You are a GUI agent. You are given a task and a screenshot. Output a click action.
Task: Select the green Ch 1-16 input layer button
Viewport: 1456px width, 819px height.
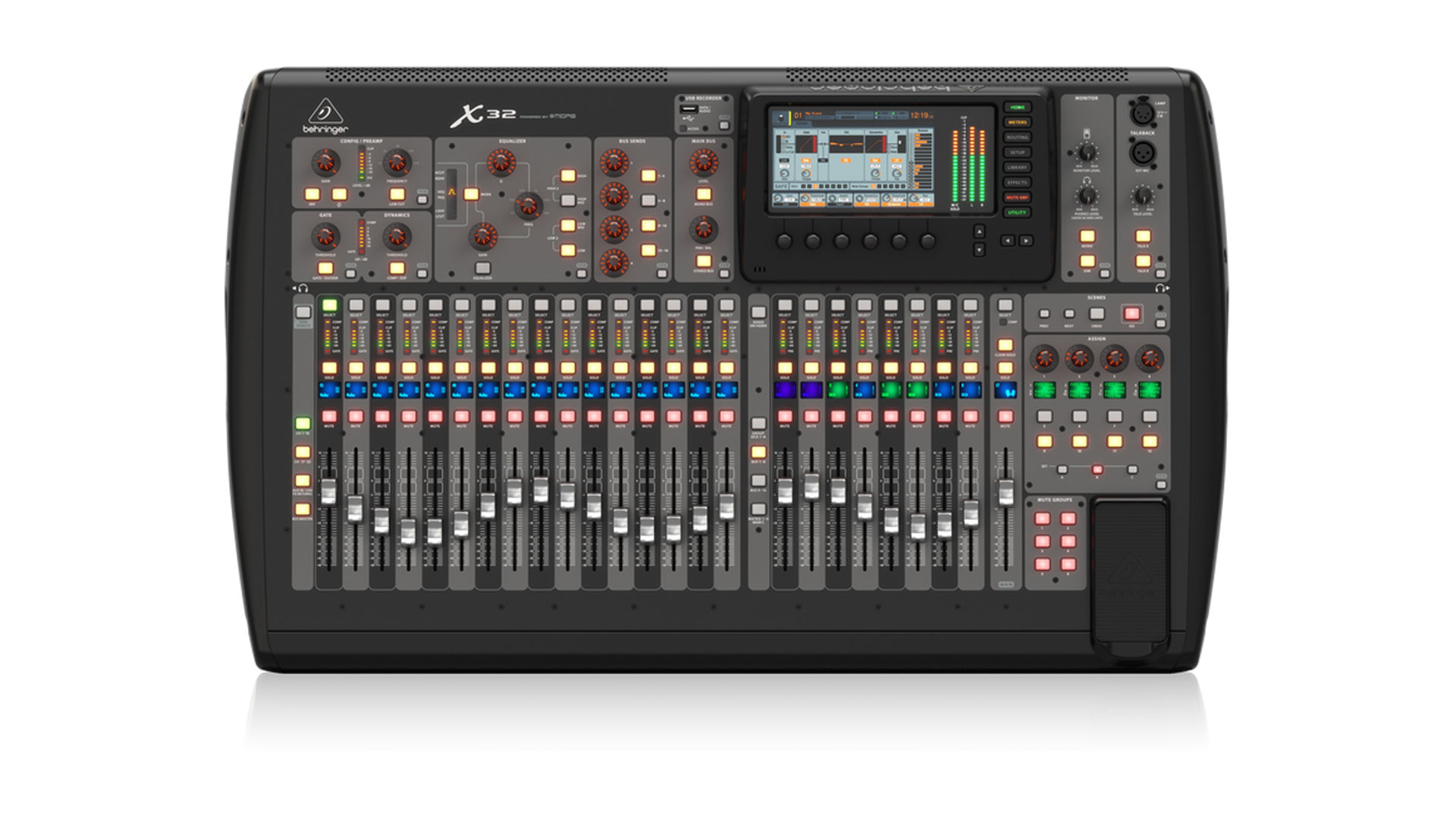click(303, 424)
